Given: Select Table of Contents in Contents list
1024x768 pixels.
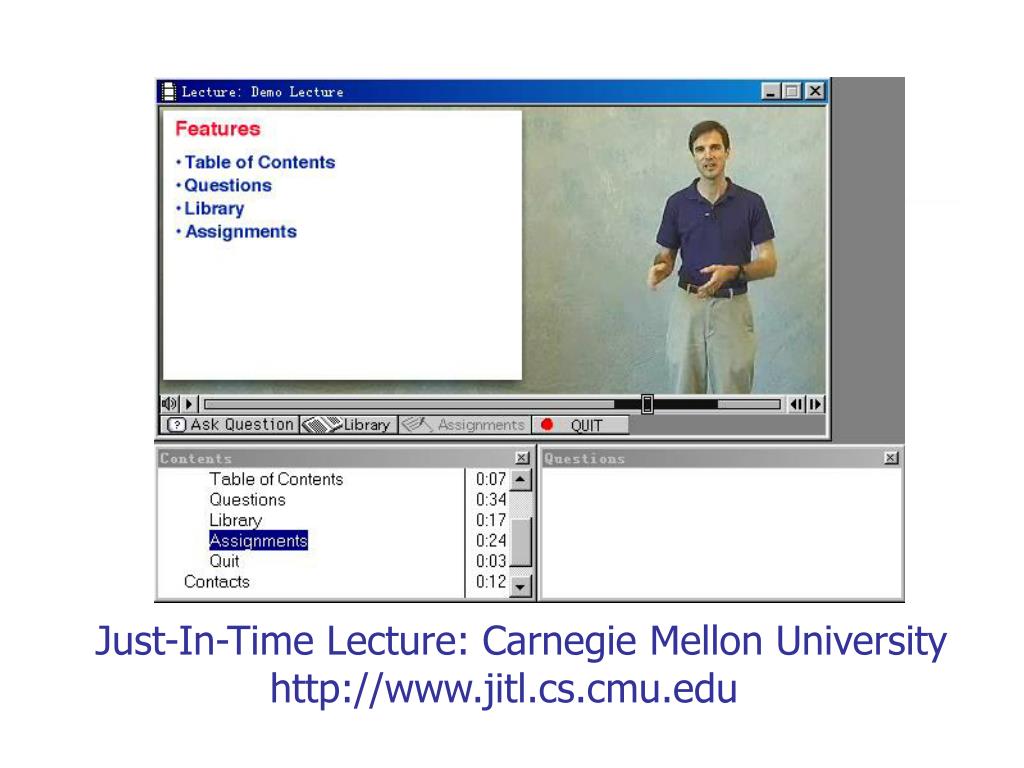Looking at the screenshot, I should 276,479.
